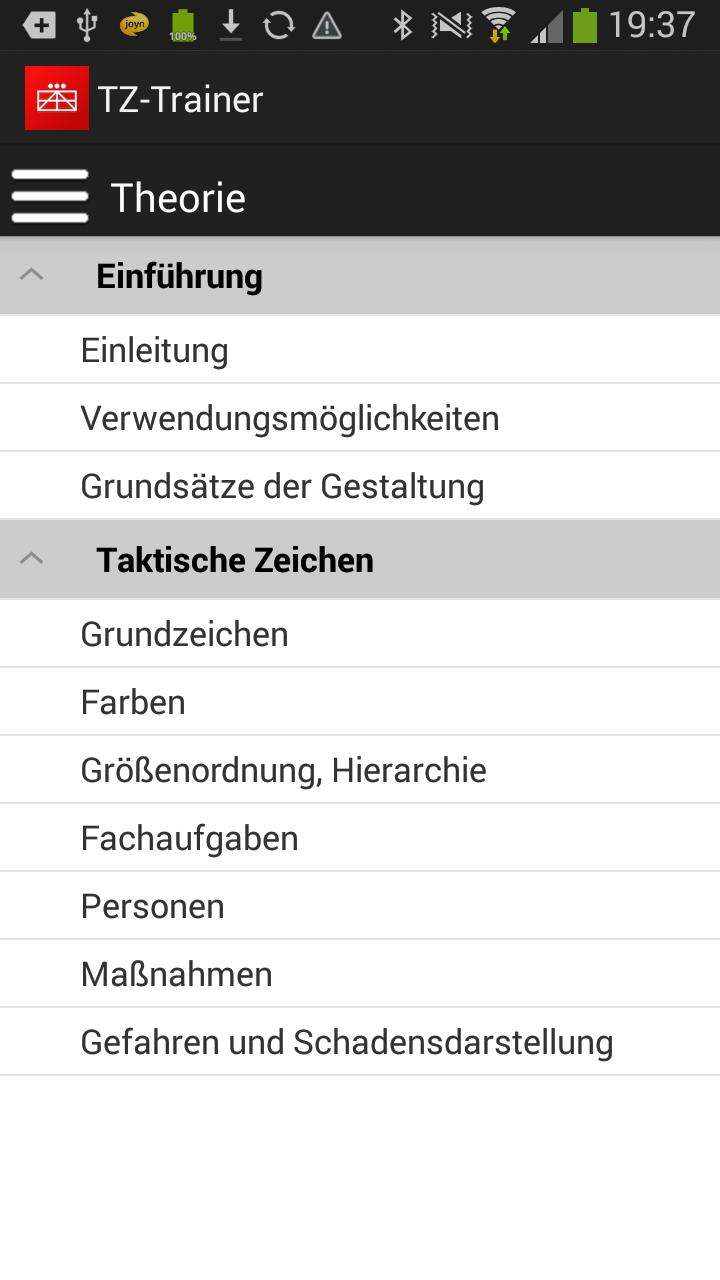This screenshot has width=720, height=1280.
Task: Select the Farben entry
Action: (x=133, y=701)
